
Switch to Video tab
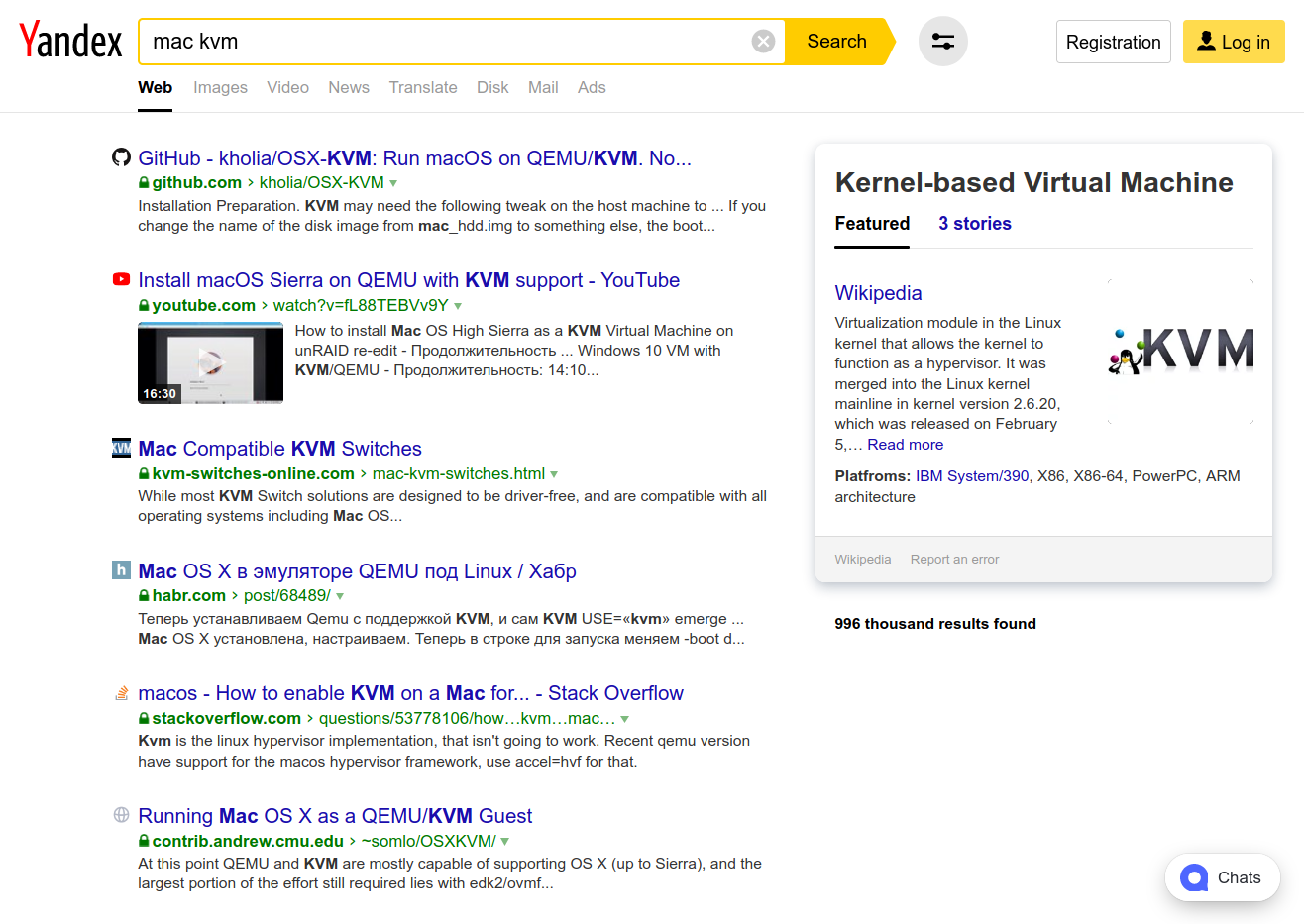(287, 87)
